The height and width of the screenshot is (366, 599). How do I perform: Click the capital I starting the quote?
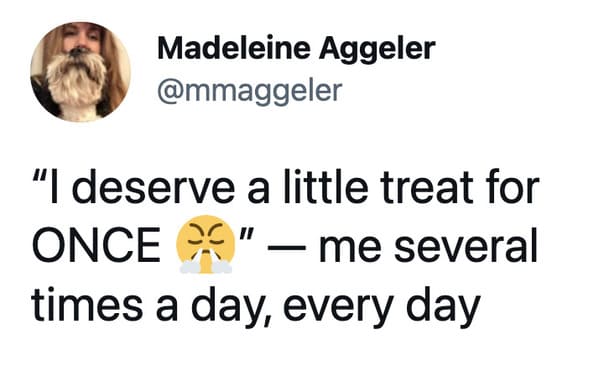[55, 187]
